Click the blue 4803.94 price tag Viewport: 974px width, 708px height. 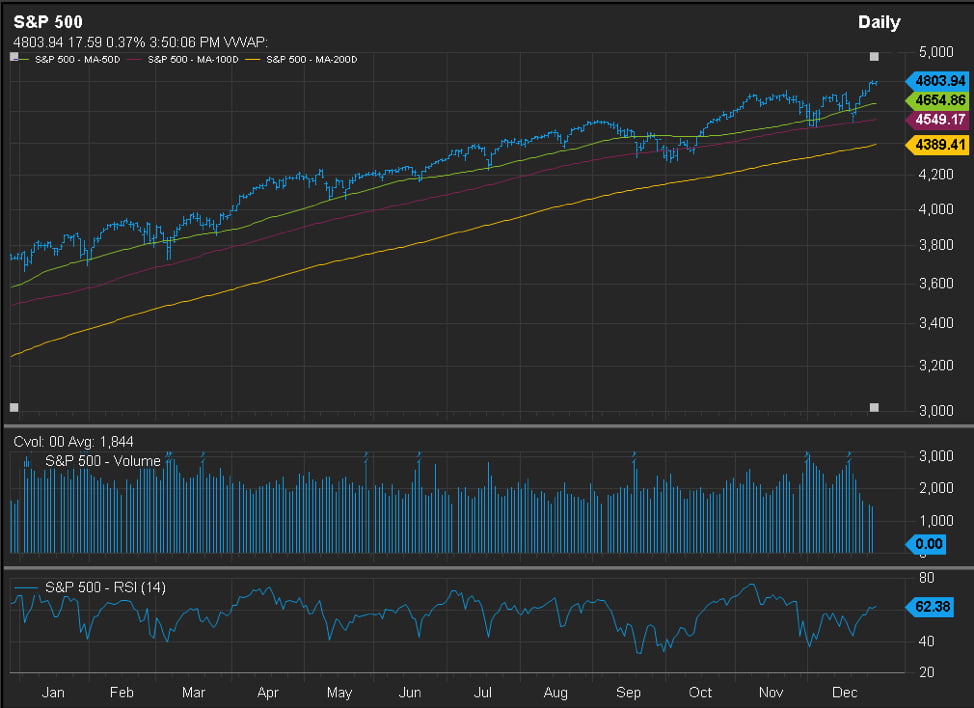(x=937, y=81)
